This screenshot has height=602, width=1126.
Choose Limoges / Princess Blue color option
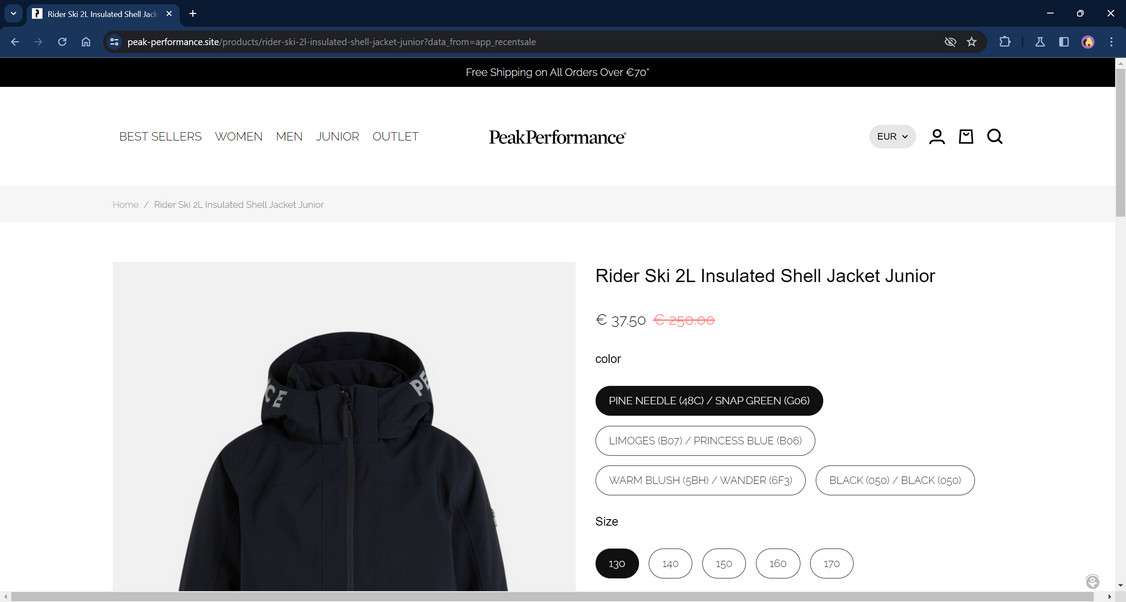coord(705,440)
